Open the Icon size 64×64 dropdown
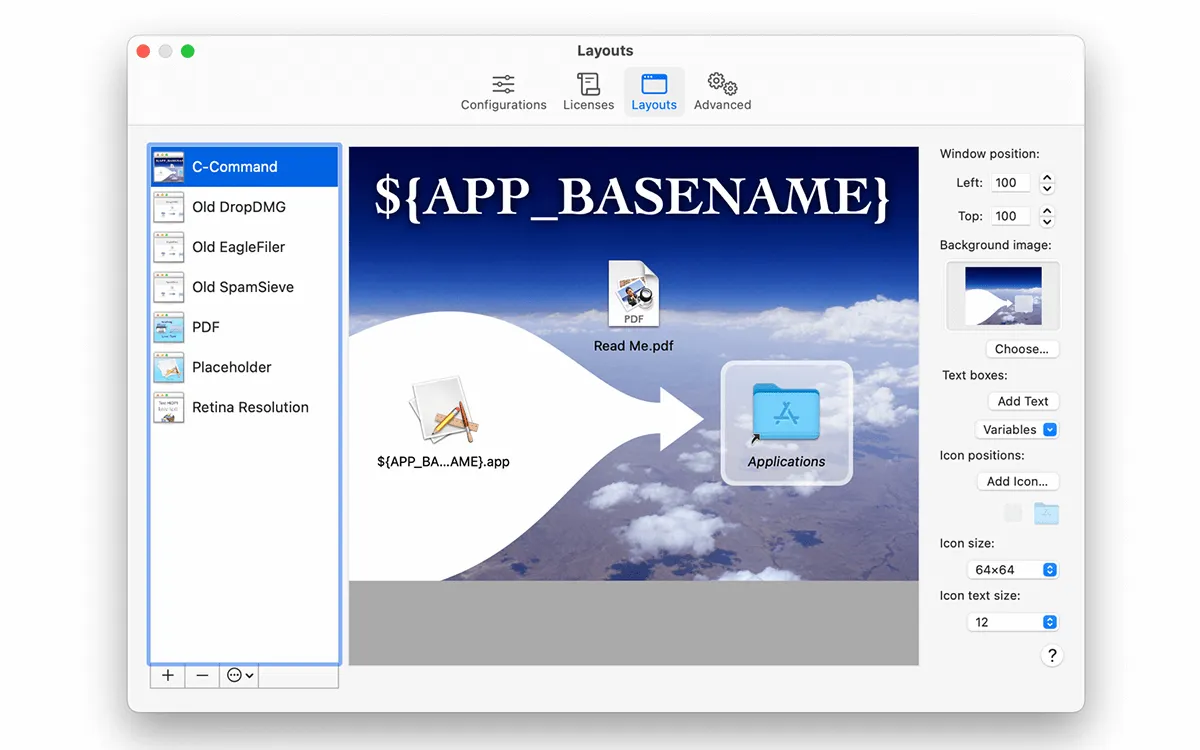The image size is (1200, 750). point(1013,570)
